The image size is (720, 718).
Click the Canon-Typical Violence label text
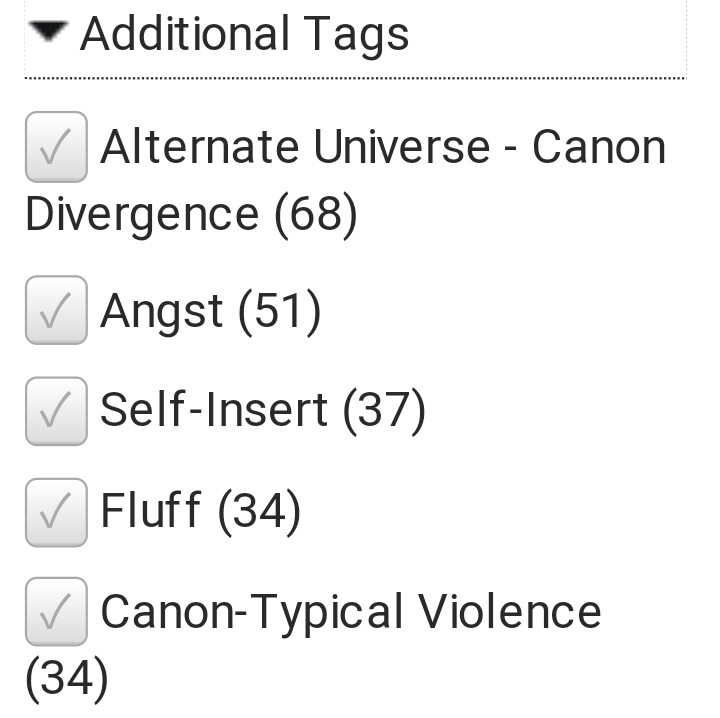pos(351,611)
